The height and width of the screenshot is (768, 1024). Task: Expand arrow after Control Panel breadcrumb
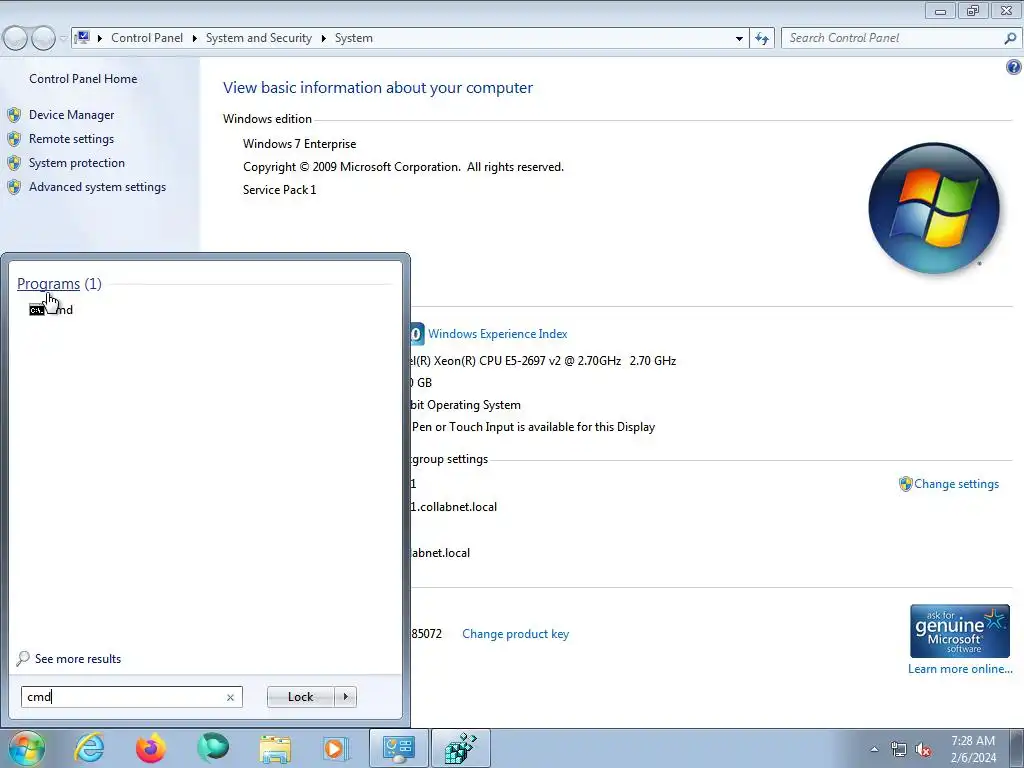[195, 39]
